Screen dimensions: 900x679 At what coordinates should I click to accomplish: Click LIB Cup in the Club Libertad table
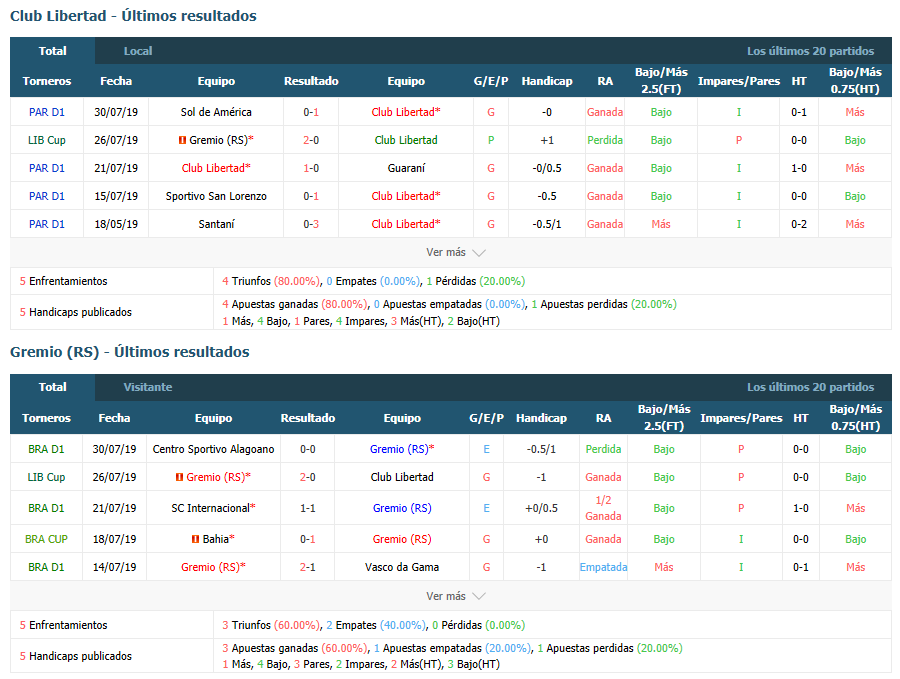46,140
